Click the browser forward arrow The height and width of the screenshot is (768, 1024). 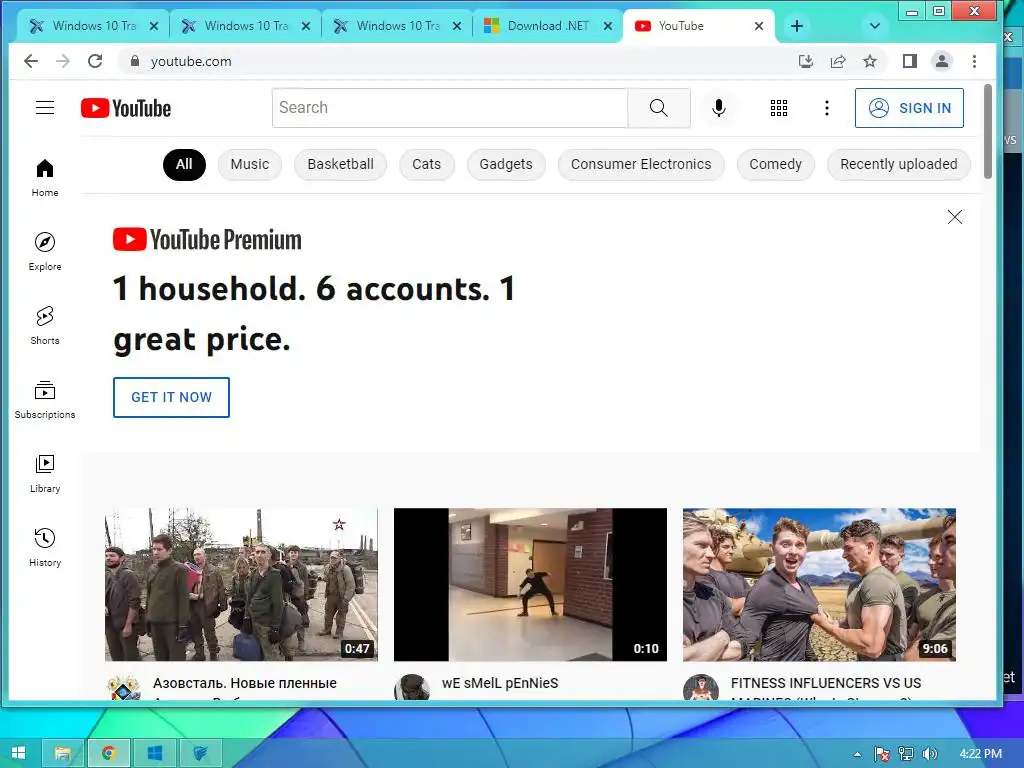click(63, 61)
